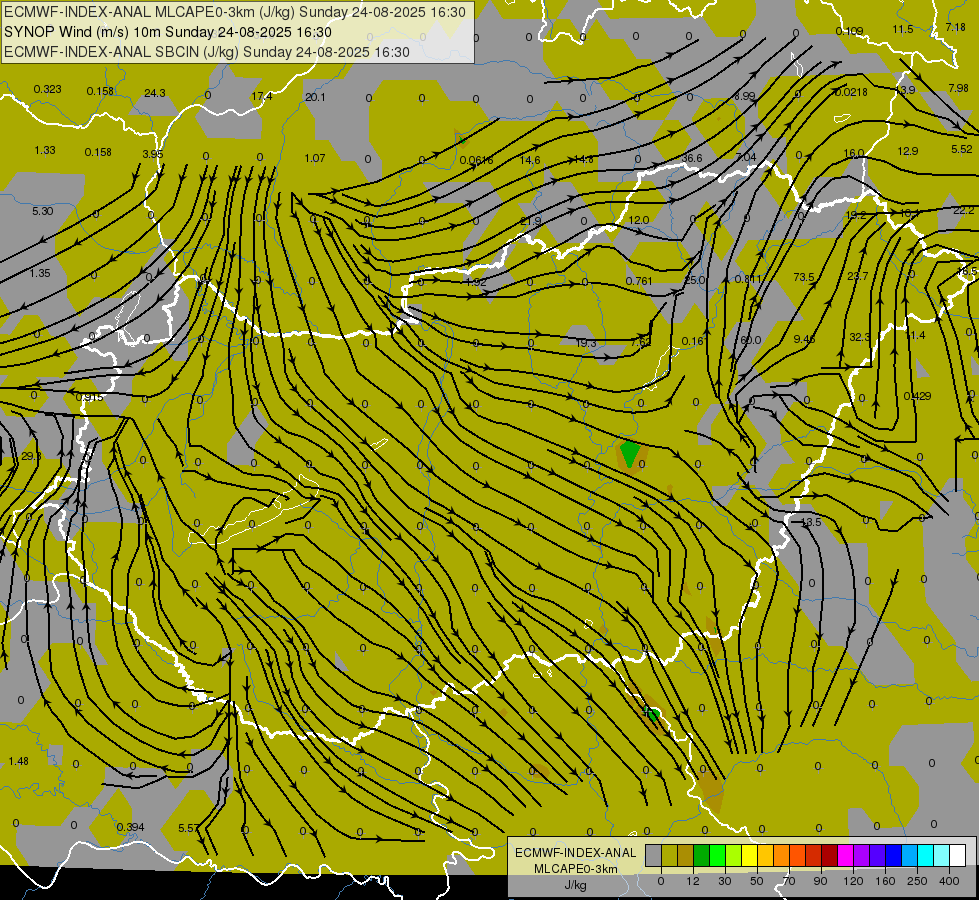
Task: Click the map value 0.429
Action: 917,396
